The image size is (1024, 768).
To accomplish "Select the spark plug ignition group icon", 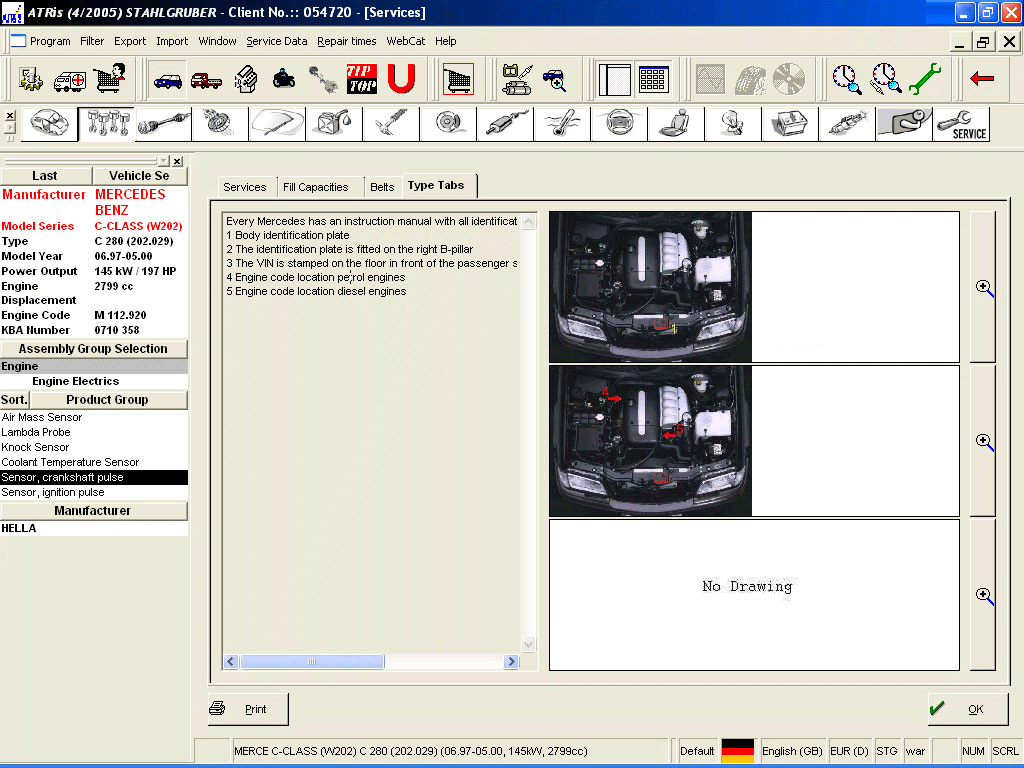I will [846, 124].
